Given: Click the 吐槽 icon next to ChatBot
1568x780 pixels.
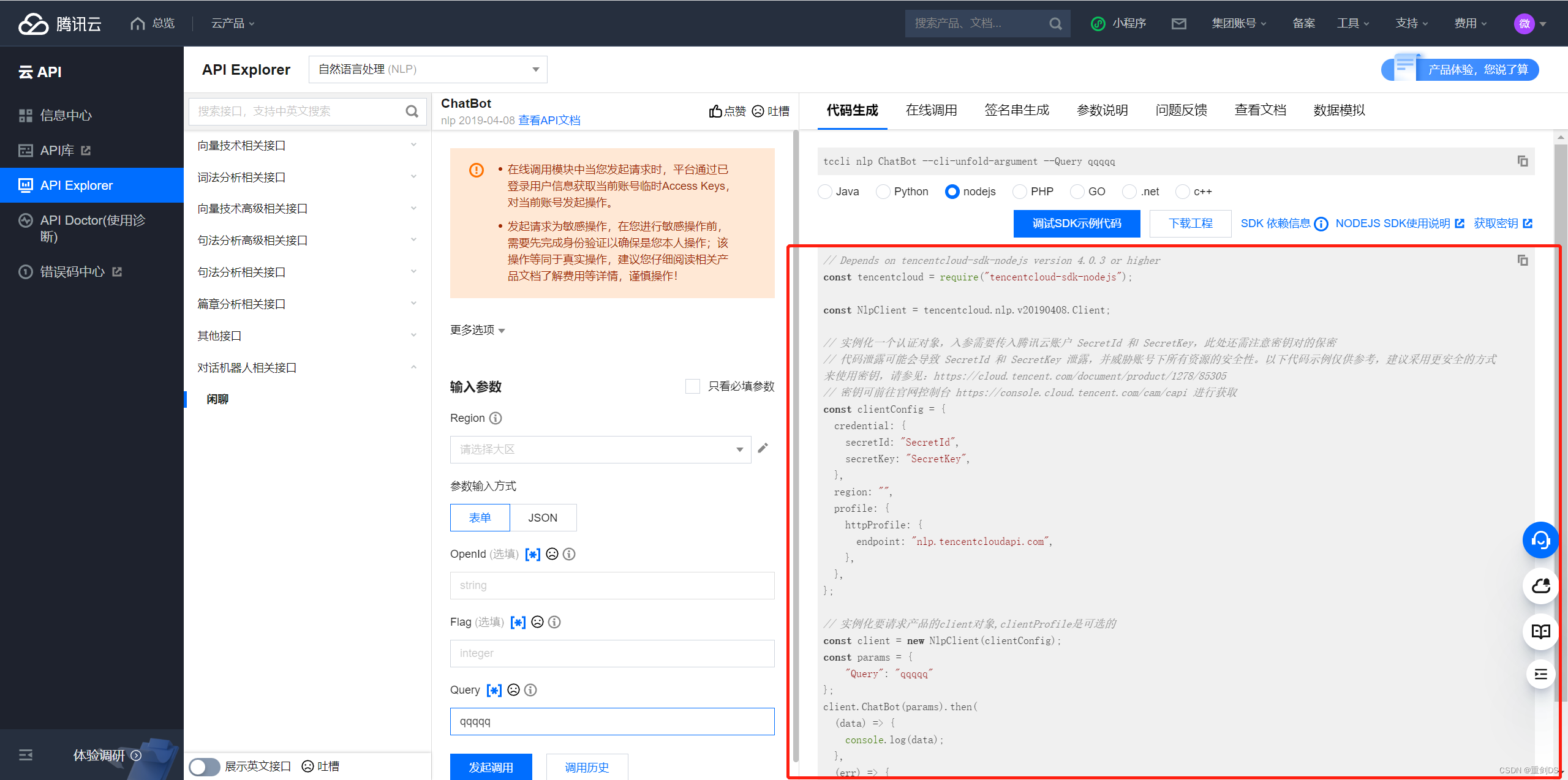Looking at the screenshot, I should tap(758, 111).
